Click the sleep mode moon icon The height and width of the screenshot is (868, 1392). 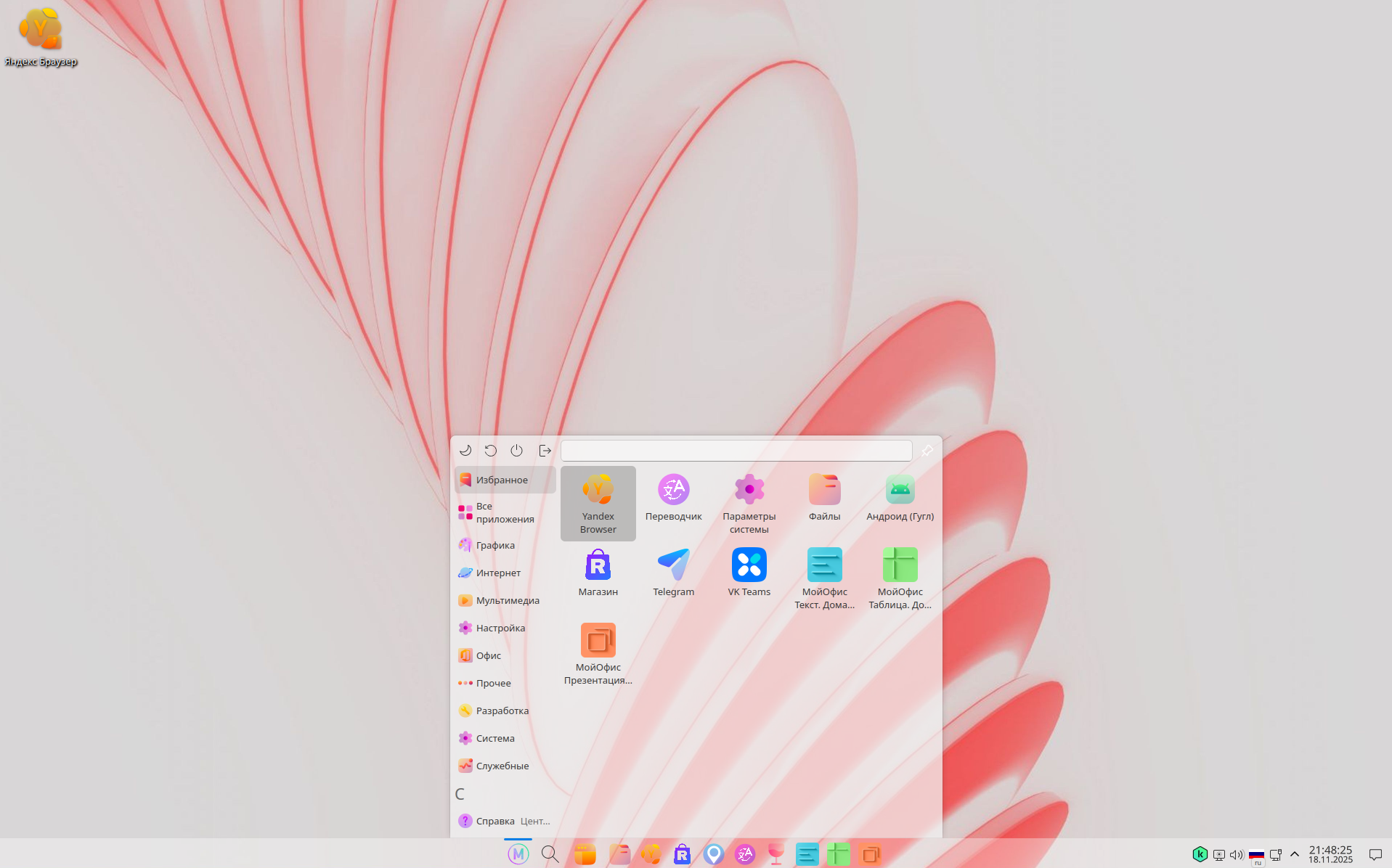[465, 451]
